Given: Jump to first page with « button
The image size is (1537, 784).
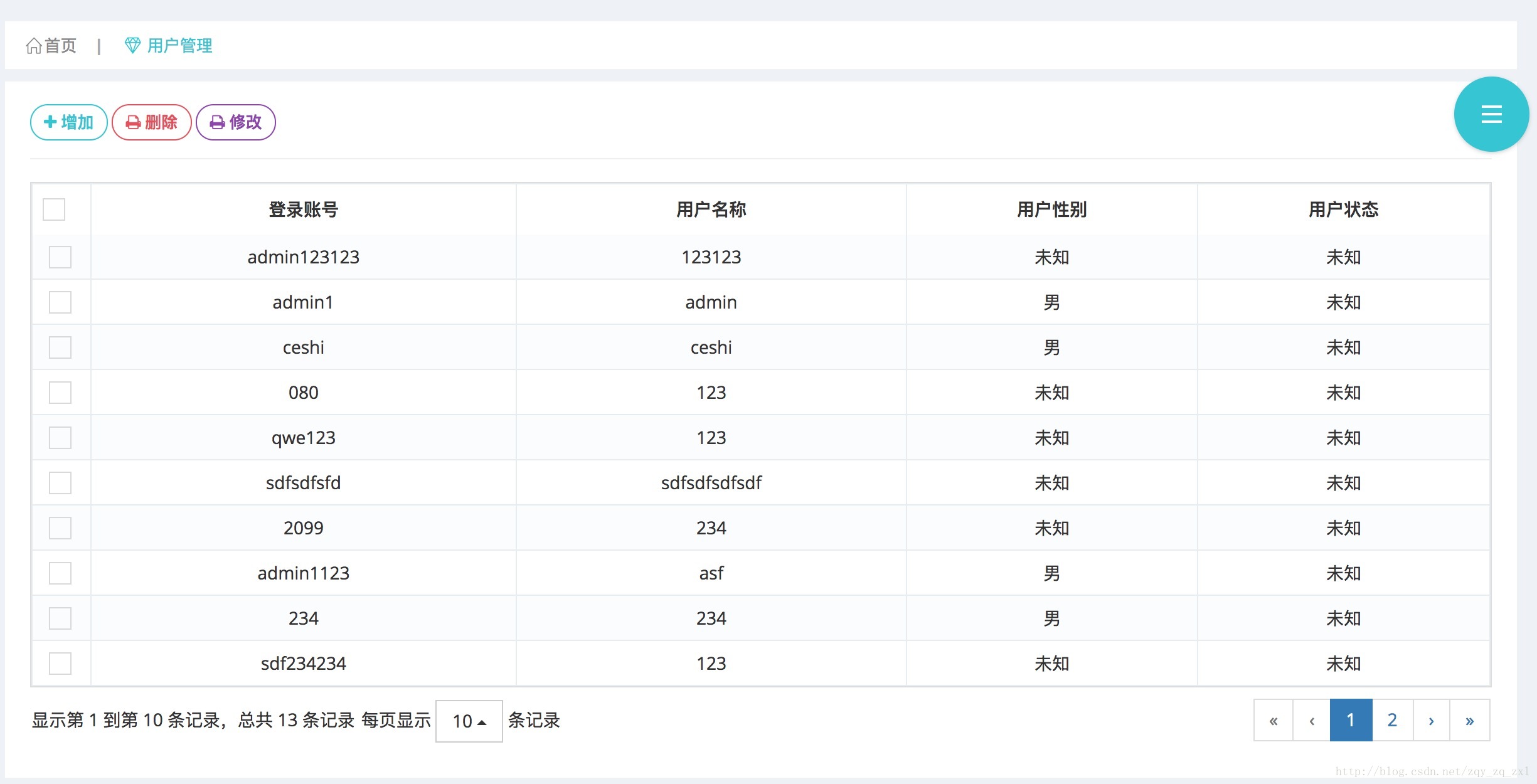Looking at the screenshot, I should pyautogui.click(x=1274, y=720).
